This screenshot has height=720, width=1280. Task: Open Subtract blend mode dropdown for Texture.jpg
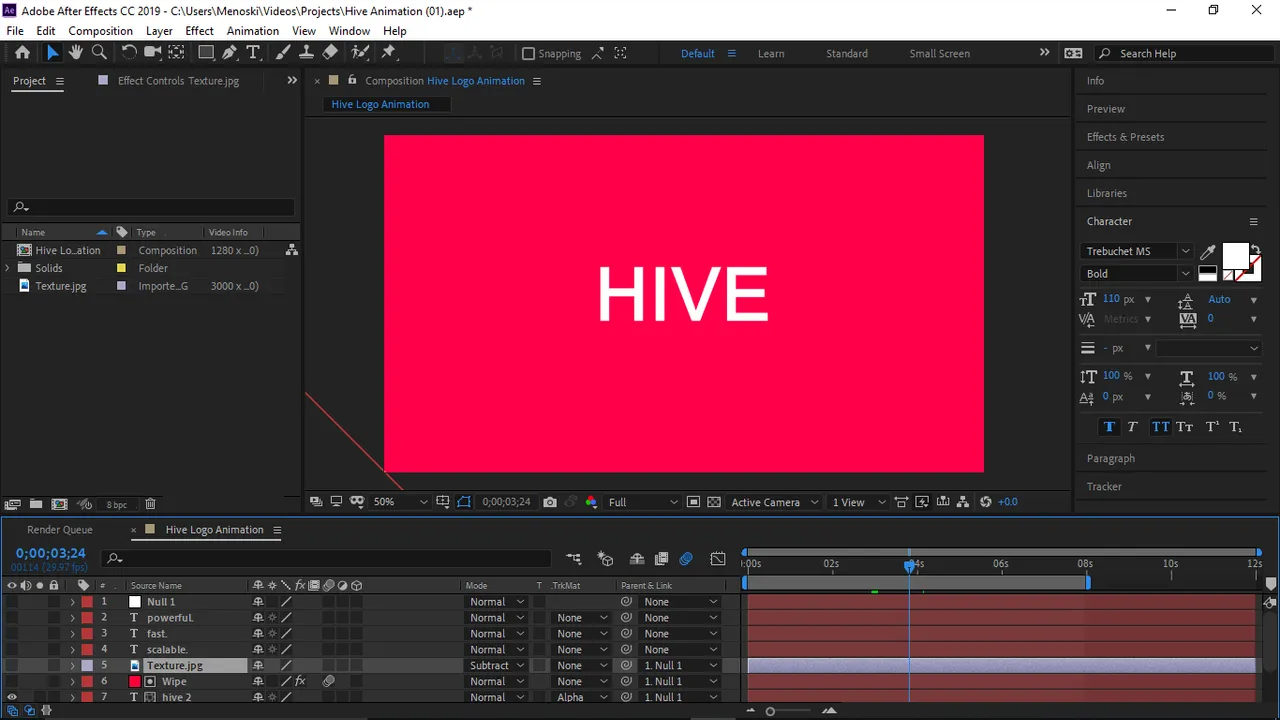(x=497, y=665)
